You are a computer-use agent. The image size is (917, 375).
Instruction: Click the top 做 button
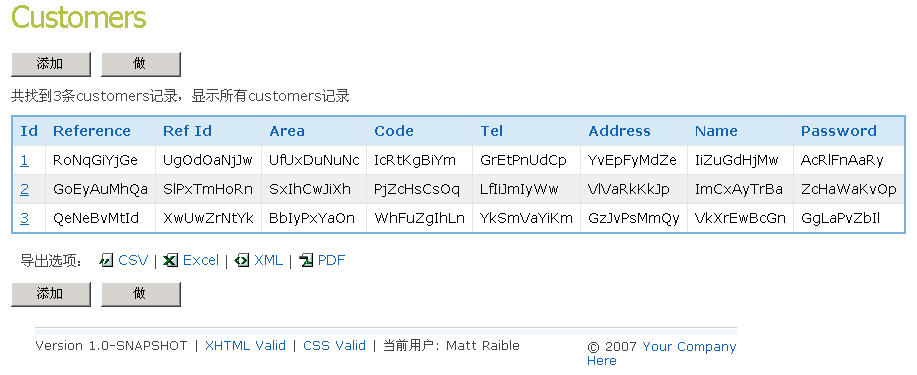point(141,64)
